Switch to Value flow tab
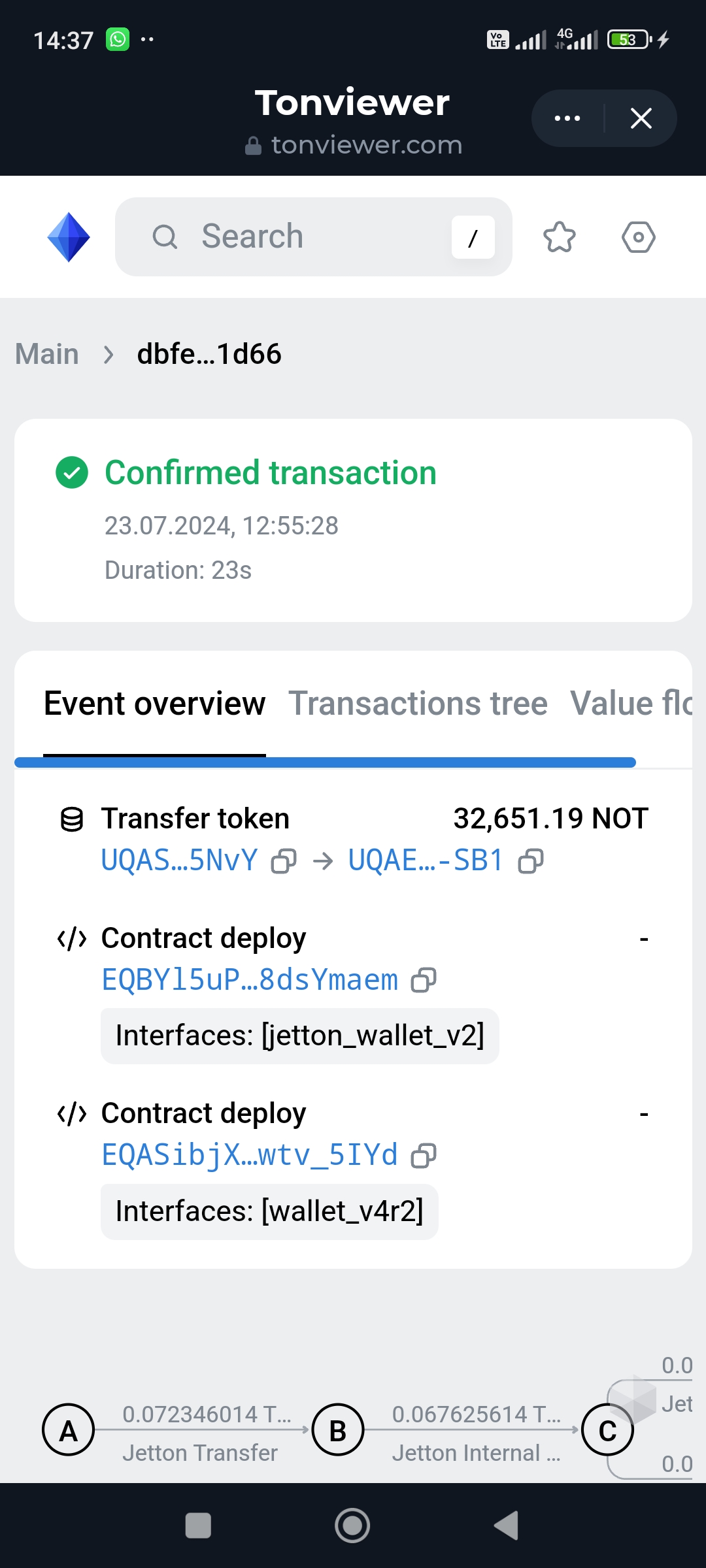Screen dimensions: 706x1568 (630, 704)
